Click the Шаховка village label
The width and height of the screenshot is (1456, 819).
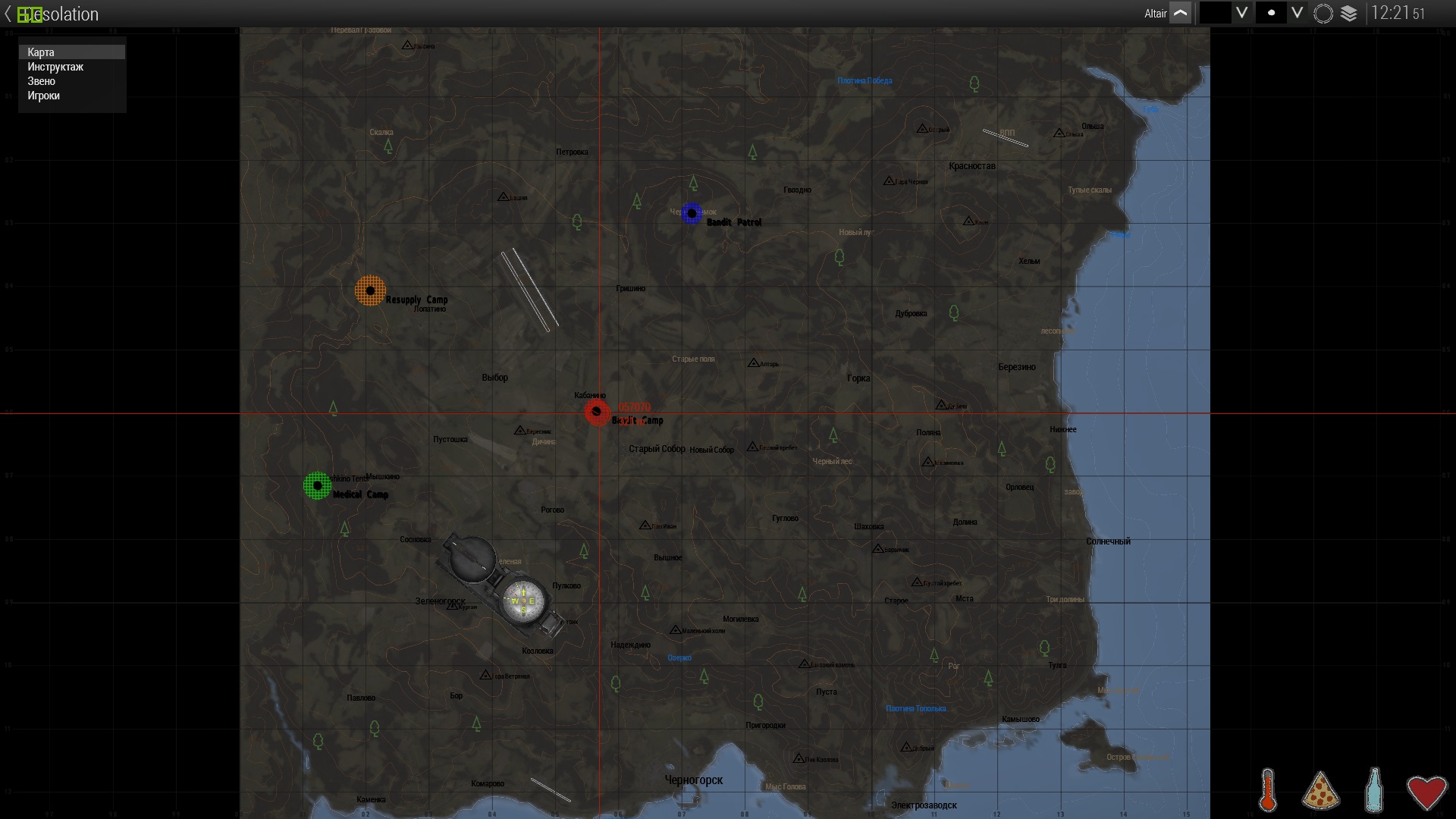pyautogui.click(x=868, y=527)
